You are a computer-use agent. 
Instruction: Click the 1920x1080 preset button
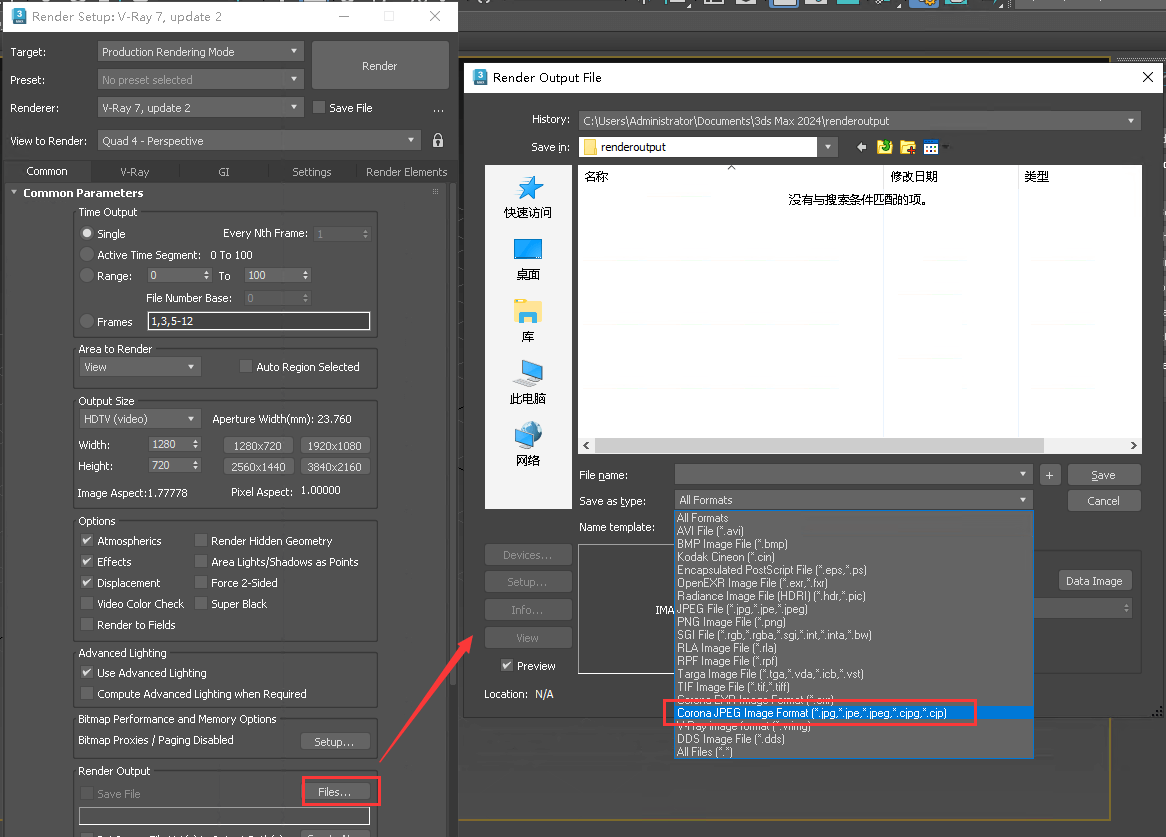[x=336, y=446]
